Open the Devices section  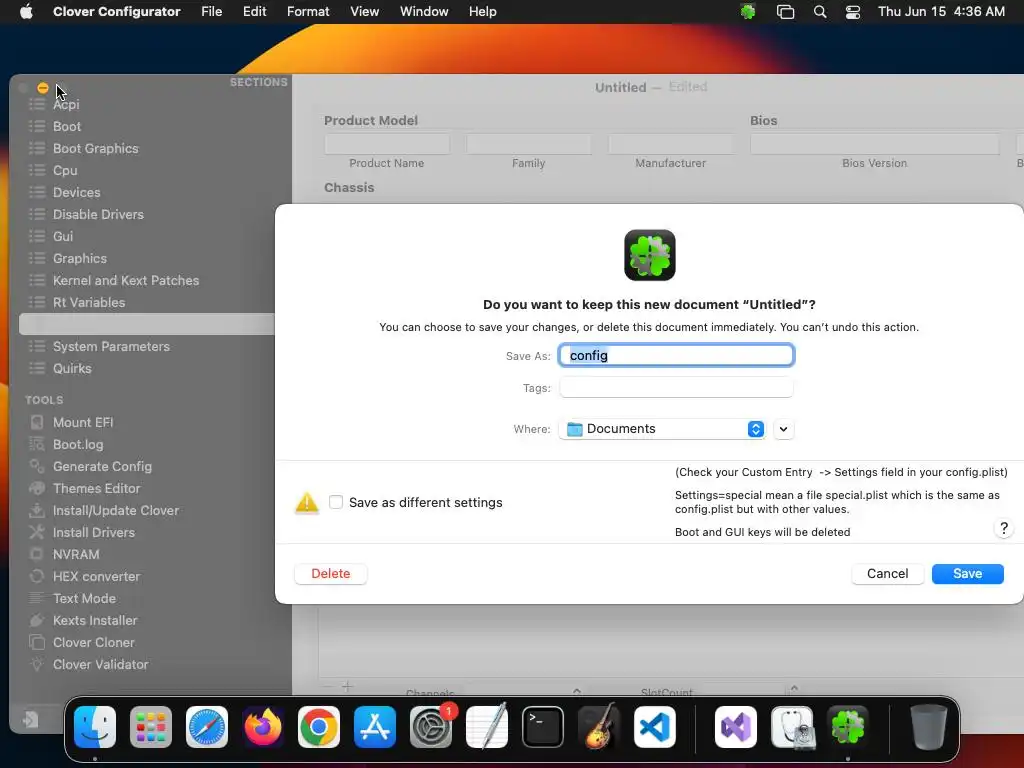[76, 192]
